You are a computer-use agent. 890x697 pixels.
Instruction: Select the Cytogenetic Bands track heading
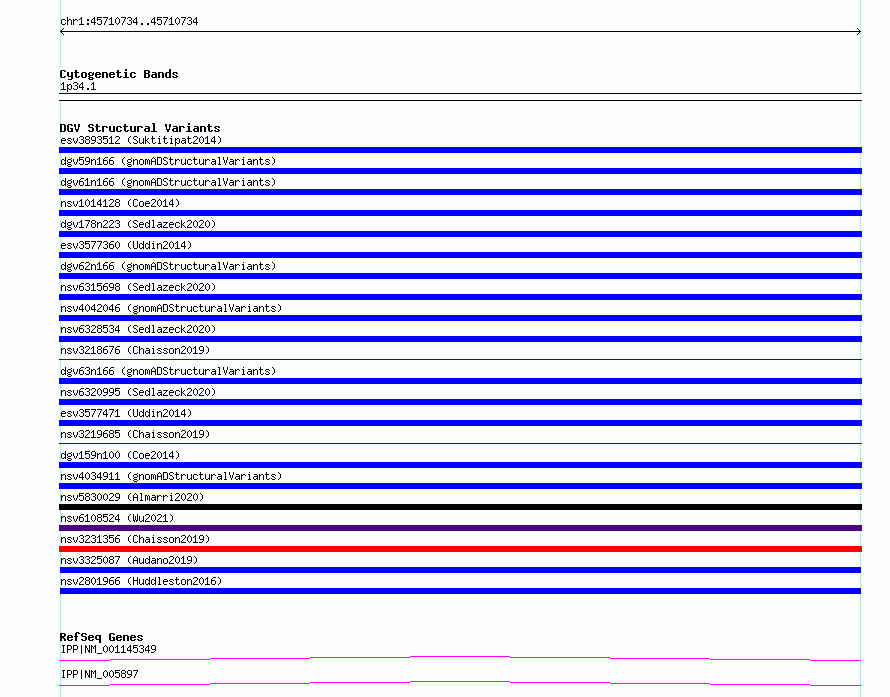[119, 74]
